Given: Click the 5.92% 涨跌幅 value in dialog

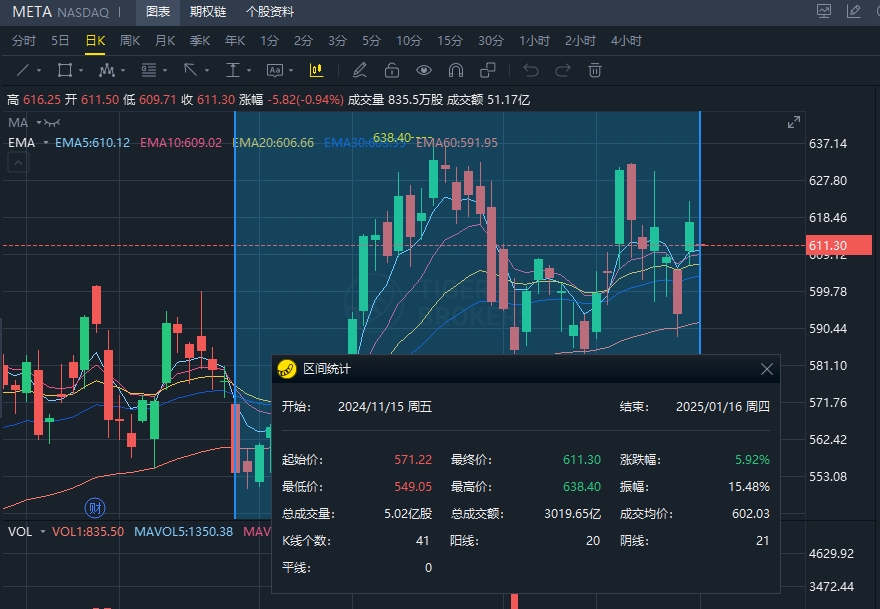Looking at the screenshot, I should tap(752, 460).
